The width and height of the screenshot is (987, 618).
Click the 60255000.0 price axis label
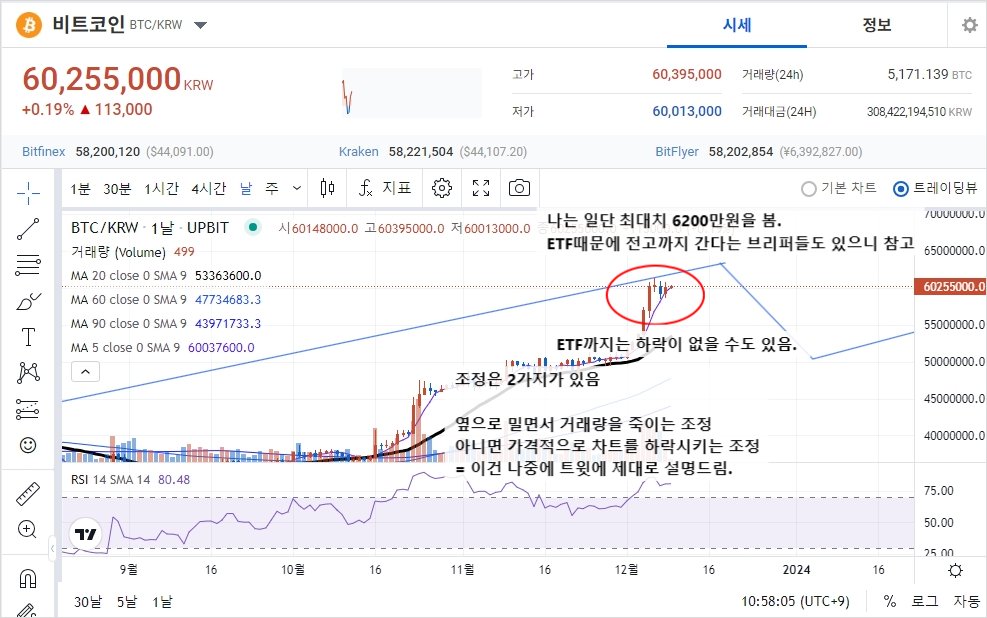[x=952, y=287]
